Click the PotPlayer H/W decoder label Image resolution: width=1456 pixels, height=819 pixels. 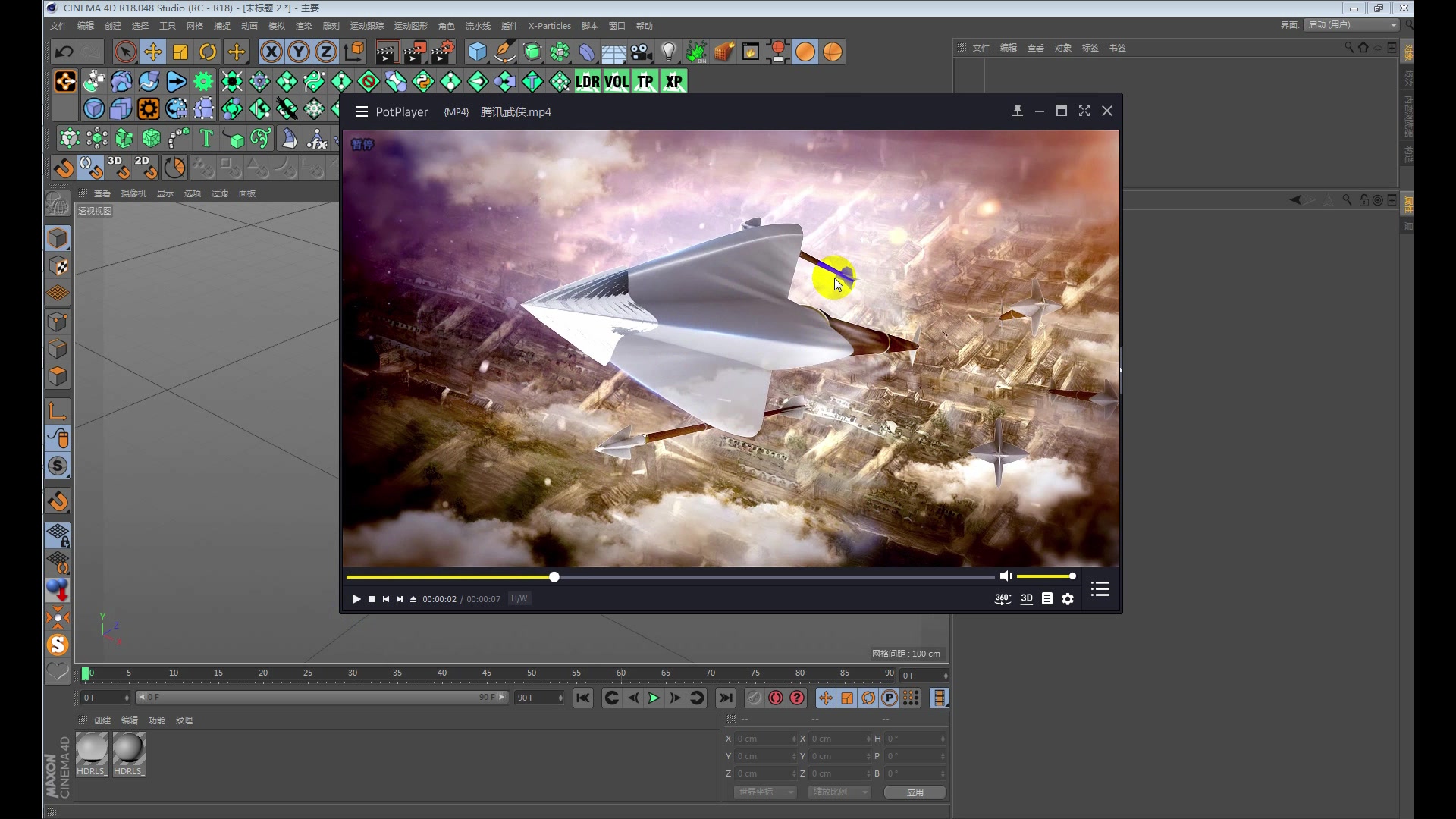click(519, 599)
